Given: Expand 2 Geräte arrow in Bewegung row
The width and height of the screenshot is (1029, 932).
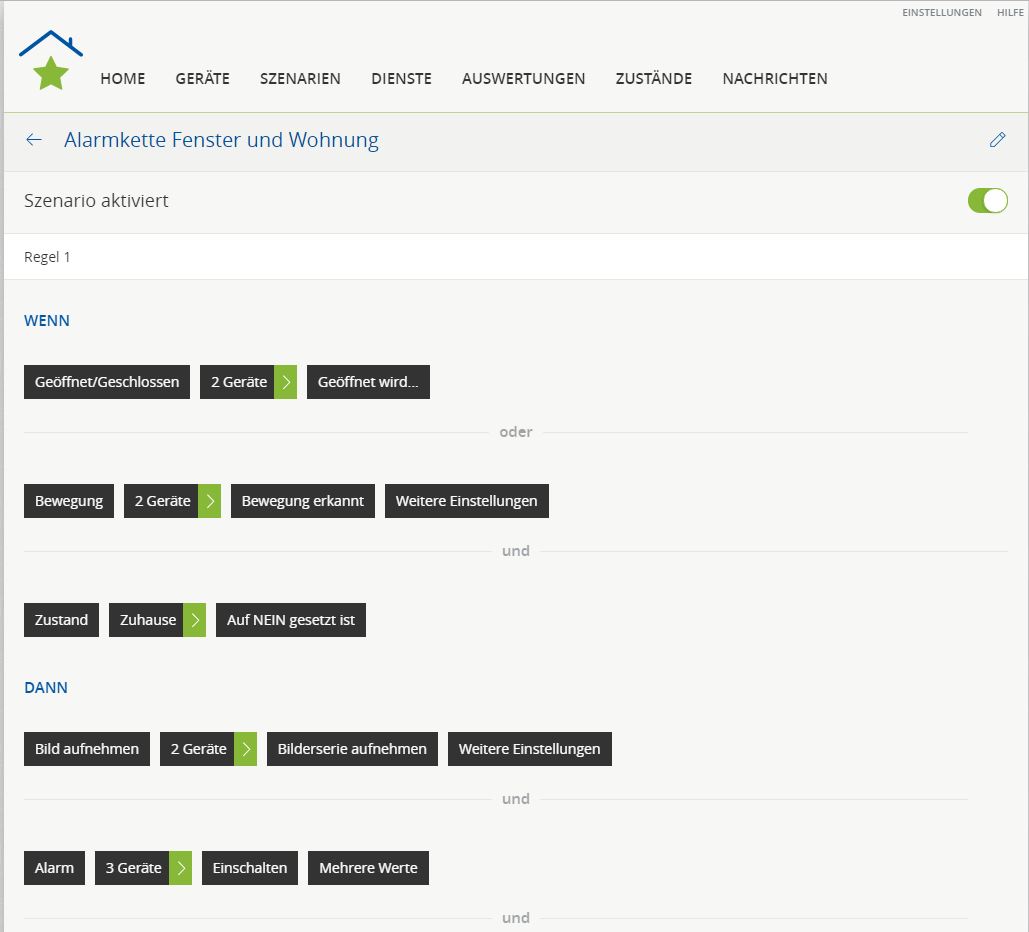Looking at the screenshot, I should coord(210,501).
